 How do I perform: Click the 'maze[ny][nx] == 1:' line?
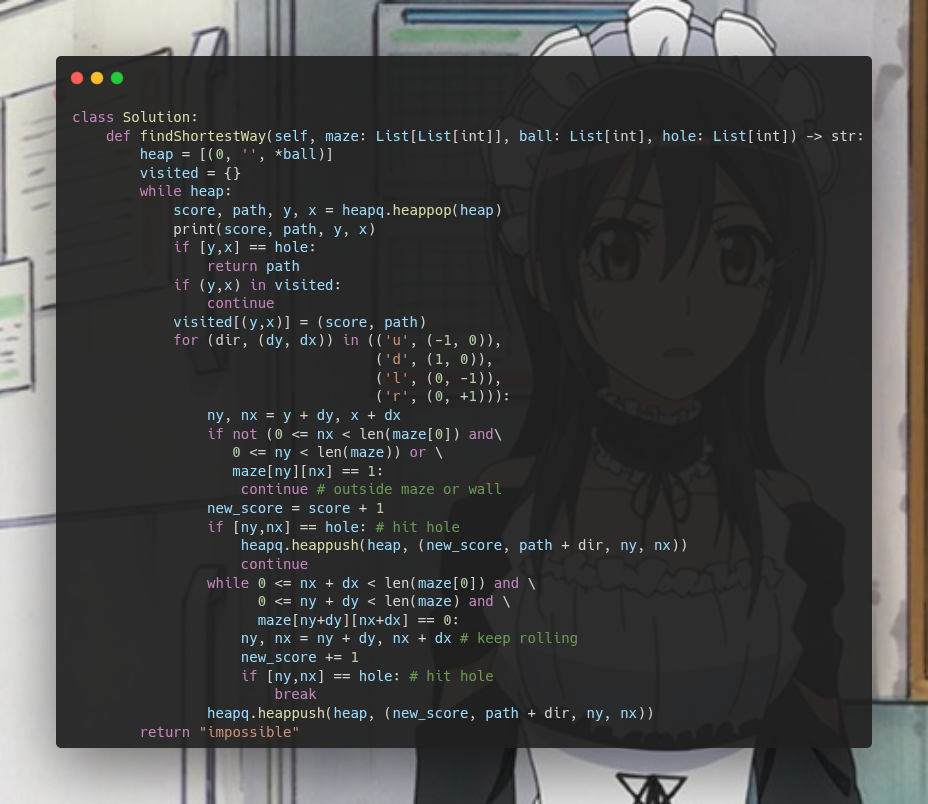point(308,471)
